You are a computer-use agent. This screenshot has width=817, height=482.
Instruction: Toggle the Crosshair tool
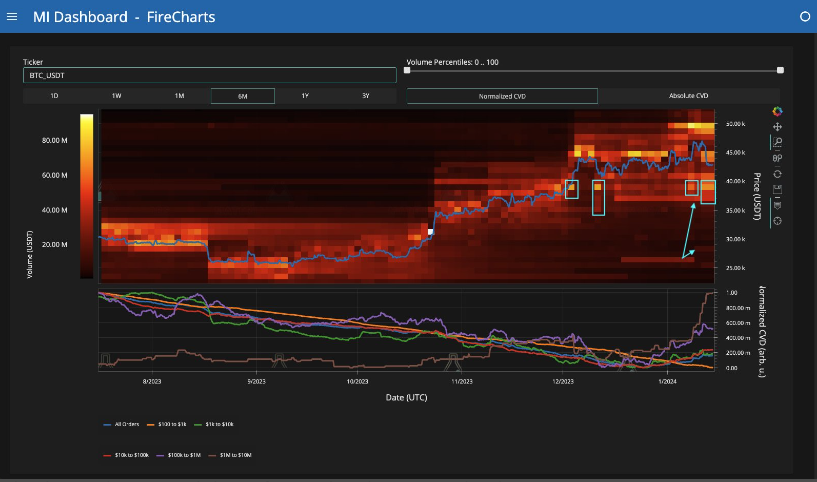[777, 220]
